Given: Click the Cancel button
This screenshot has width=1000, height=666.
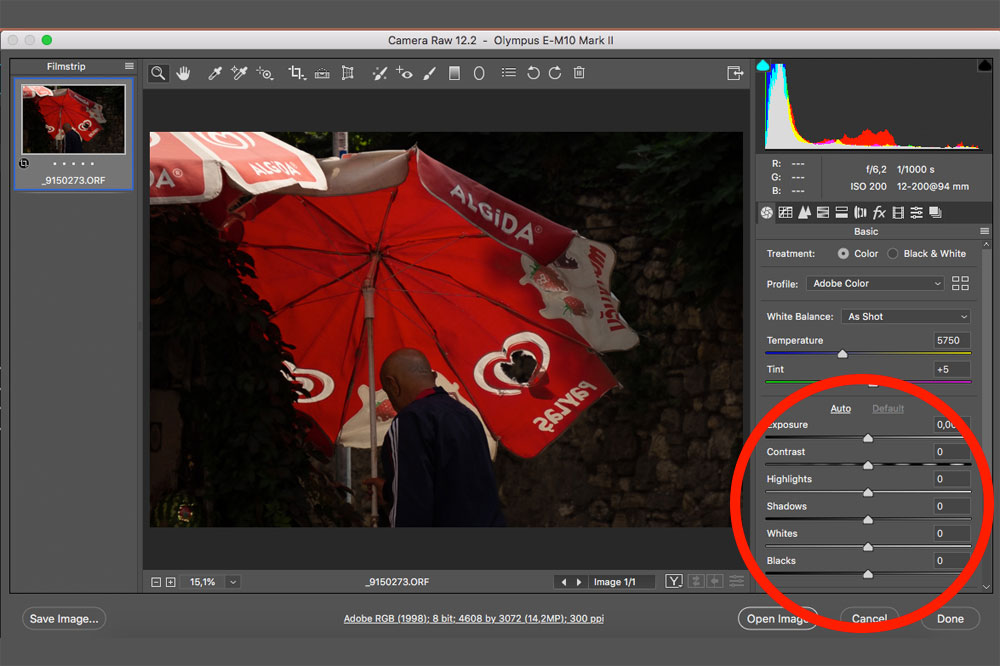Looking at the screenshot, I should click(869, 619).
